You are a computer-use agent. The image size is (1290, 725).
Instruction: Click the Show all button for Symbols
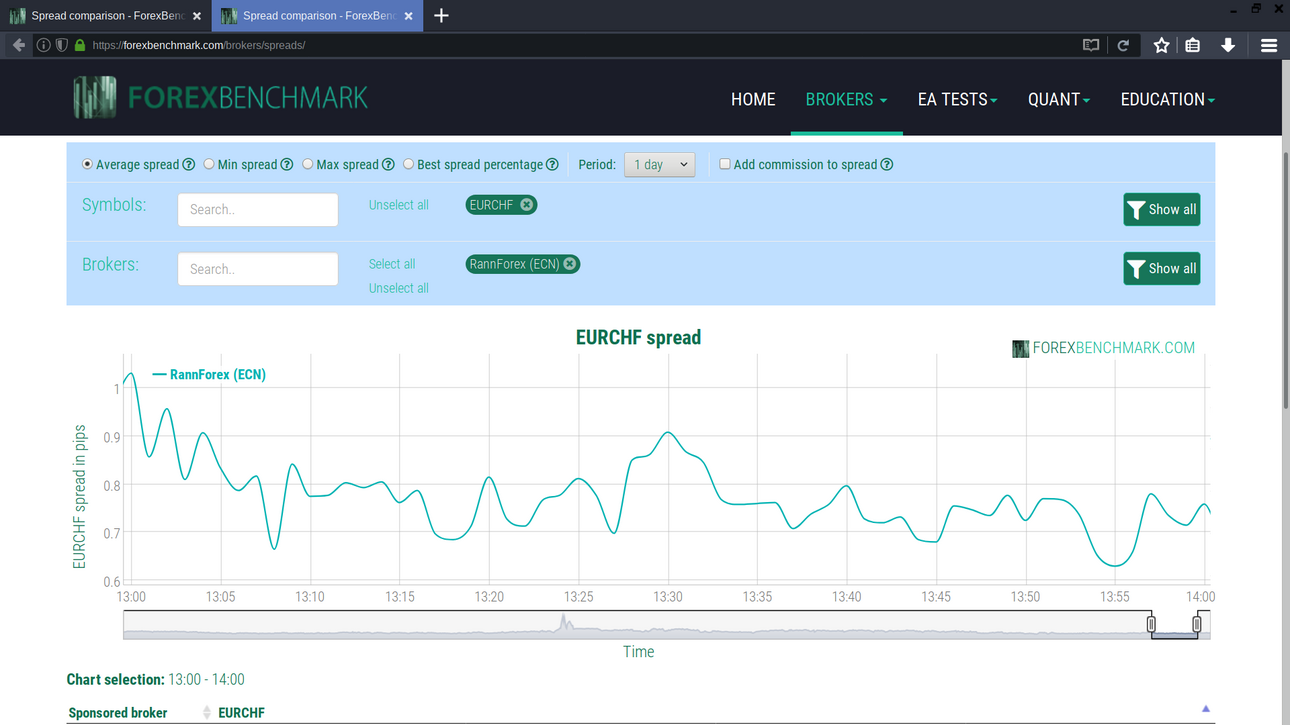point(1161,210)
